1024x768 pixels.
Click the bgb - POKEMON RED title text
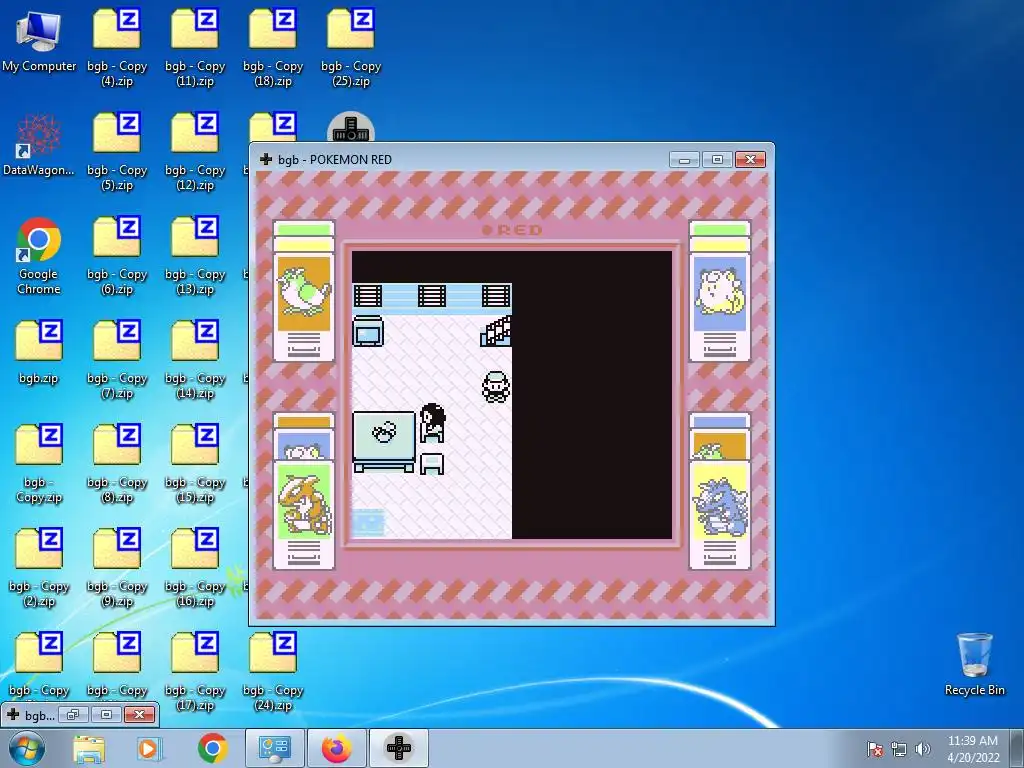point(335,160)
